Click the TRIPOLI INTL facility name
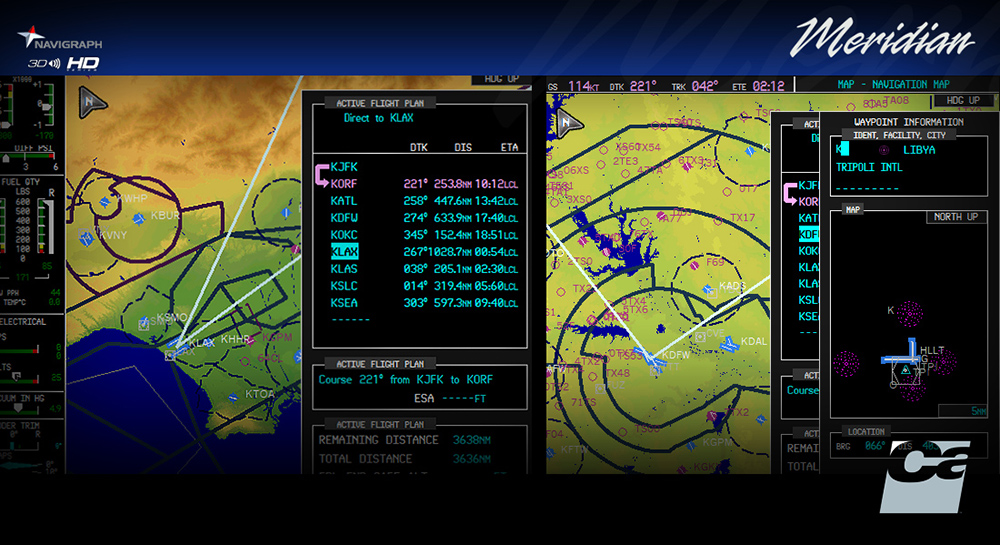This screenshot has height=545, width=1000. [x=869, y=168]
